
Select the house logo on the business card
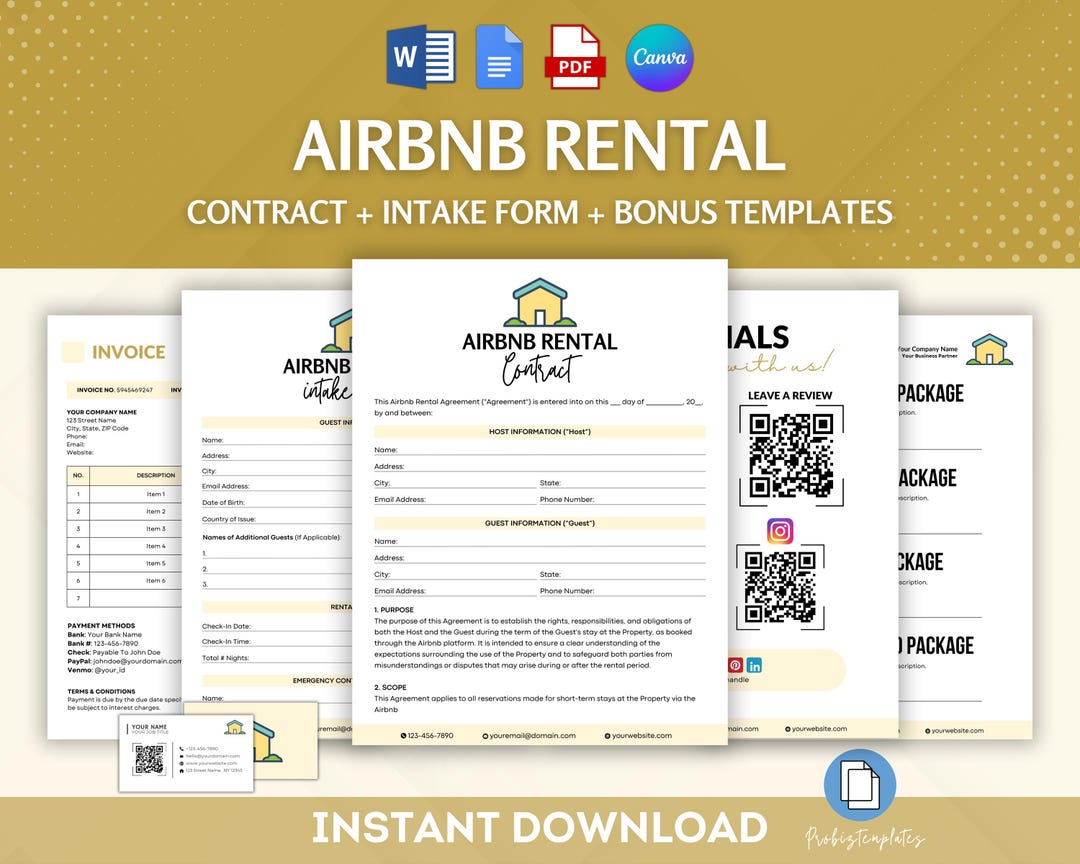[234, 728]
